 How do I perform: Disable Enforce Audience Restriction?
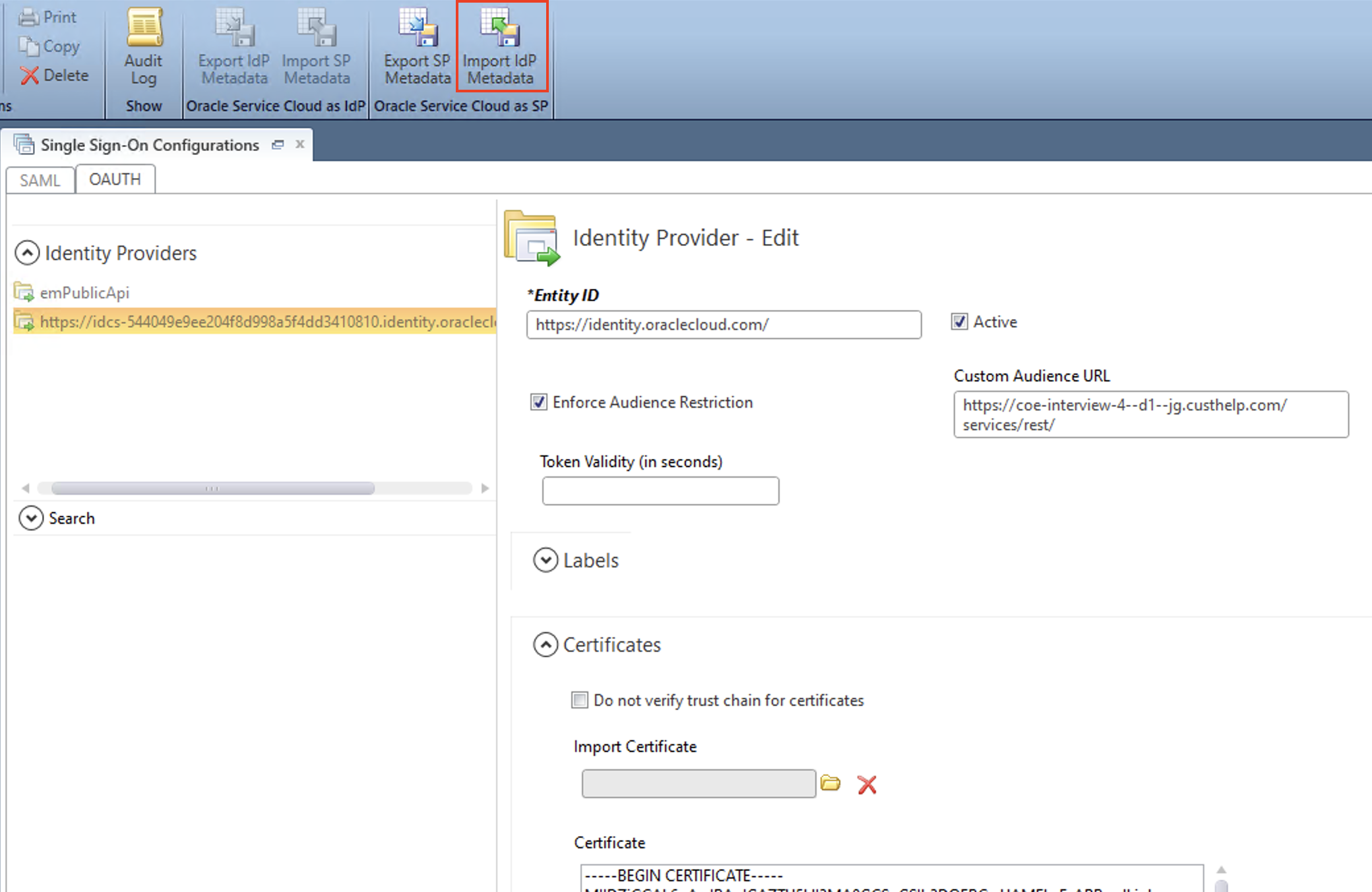coord(538,402)
